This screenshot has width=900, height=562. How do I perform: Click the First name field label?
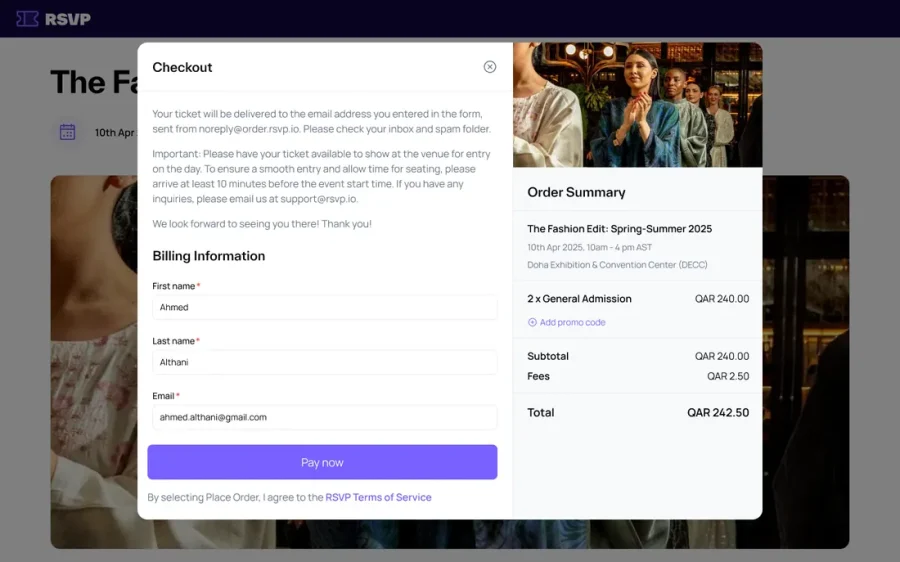(x=173, y=286)
